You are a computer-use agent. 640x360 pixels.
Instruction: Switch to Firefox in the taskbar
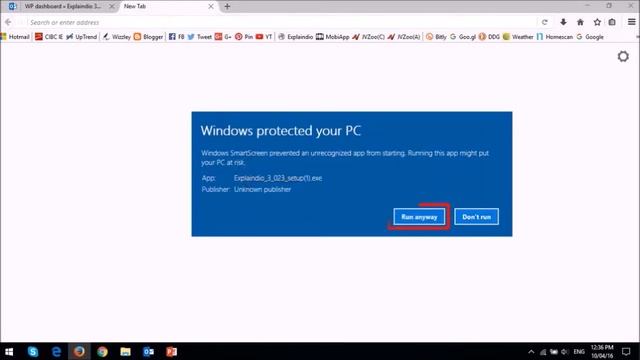(x=79, y=351)
